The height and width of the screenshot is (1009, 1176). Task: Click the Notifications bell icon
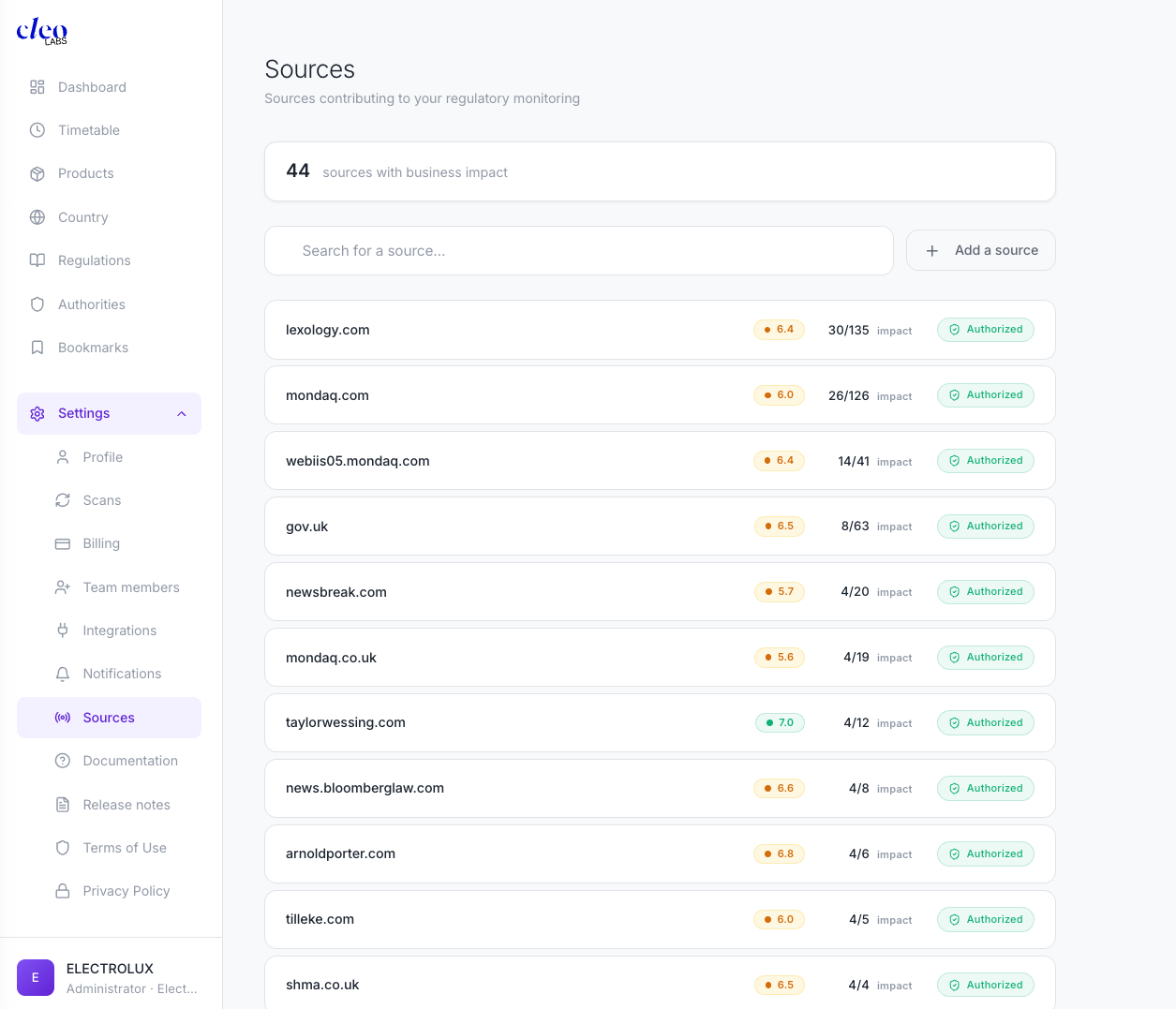point(63,674)
